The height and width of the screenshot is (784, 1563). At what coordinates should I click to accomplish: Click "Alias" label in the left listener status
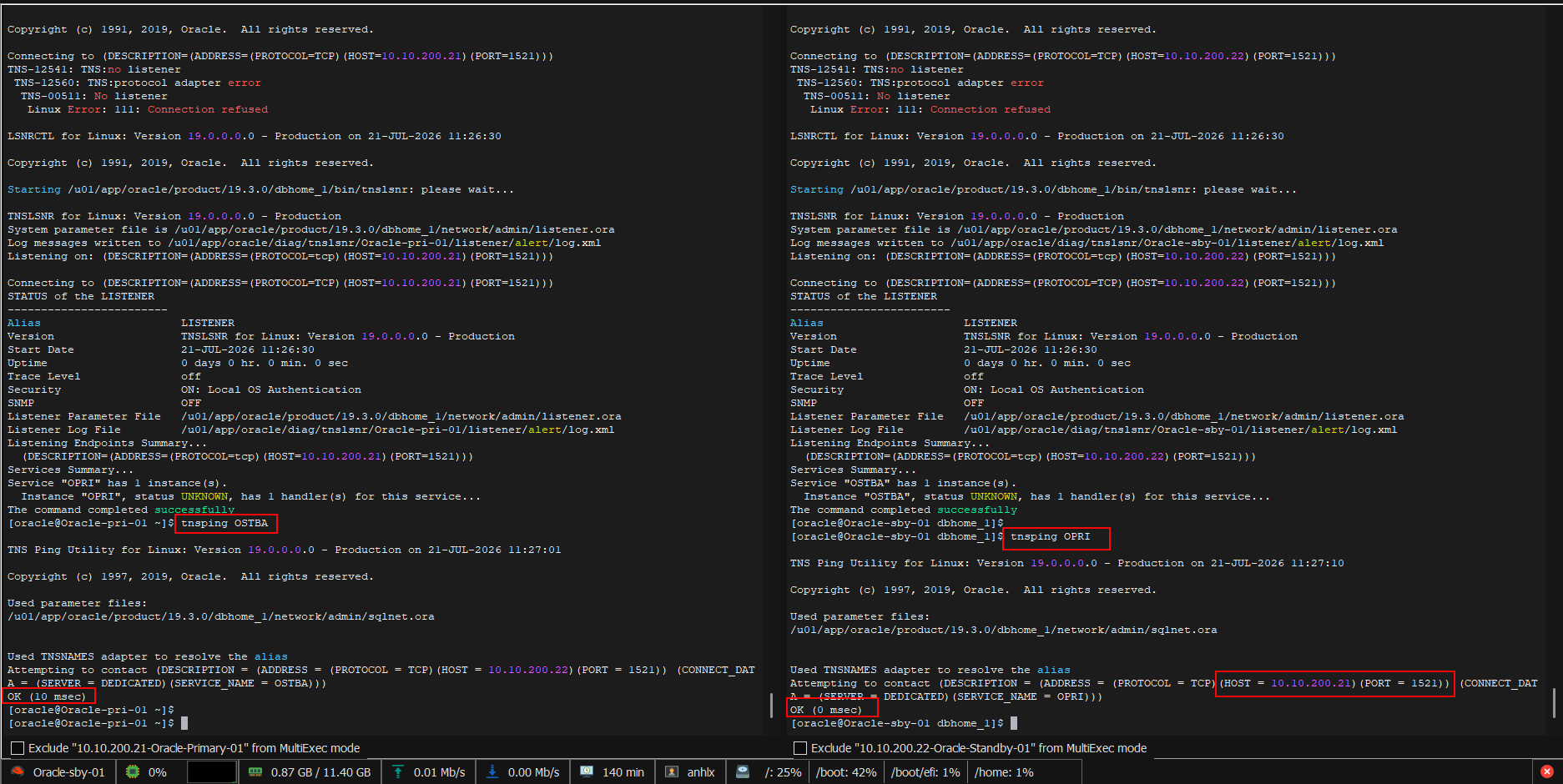(x=24, y=323)
